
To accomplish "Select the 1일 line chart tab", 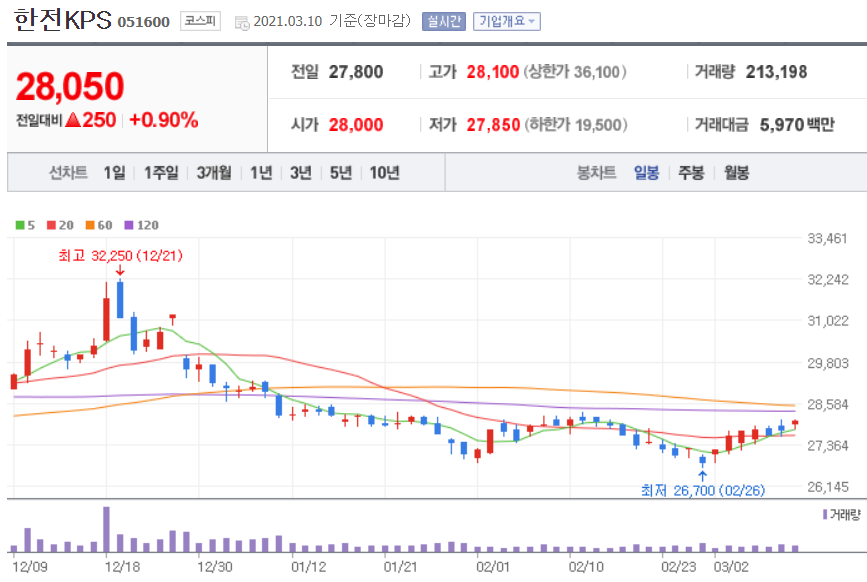I will coord(114,173).
